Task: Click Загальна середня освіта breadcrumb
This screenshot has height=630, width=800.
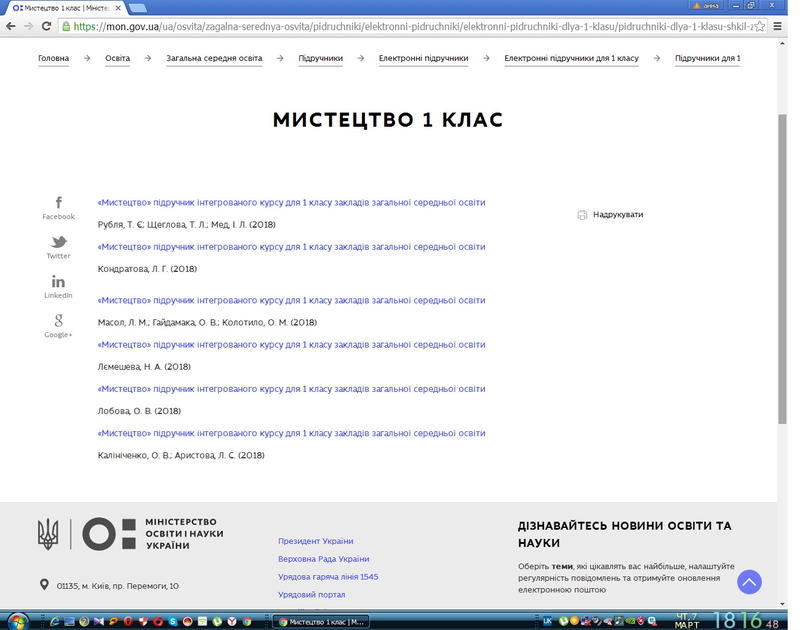Action: (214, 58)
